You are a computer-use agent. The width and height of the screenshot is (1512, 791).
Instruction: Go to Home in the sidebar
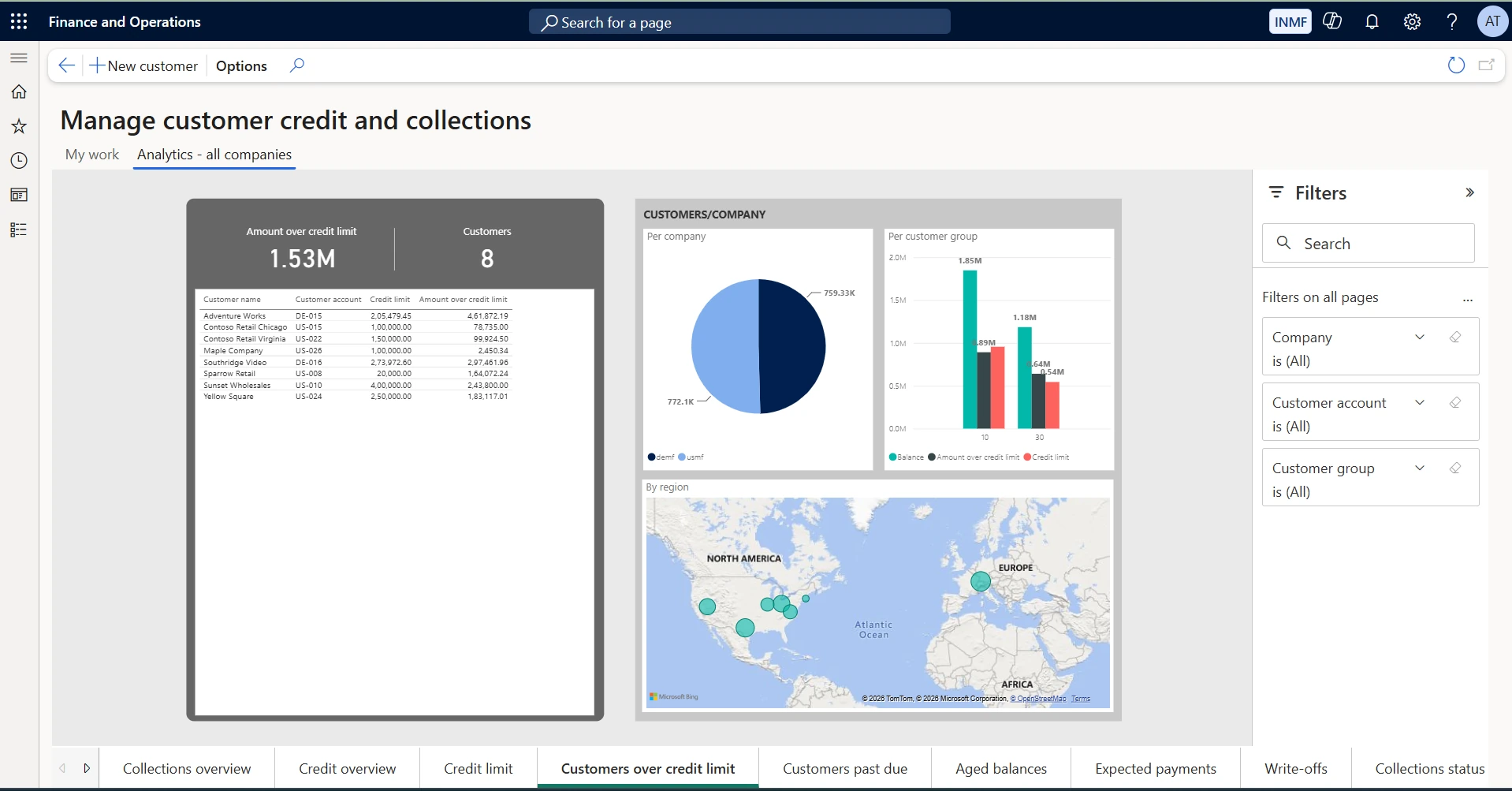point(19,91)
